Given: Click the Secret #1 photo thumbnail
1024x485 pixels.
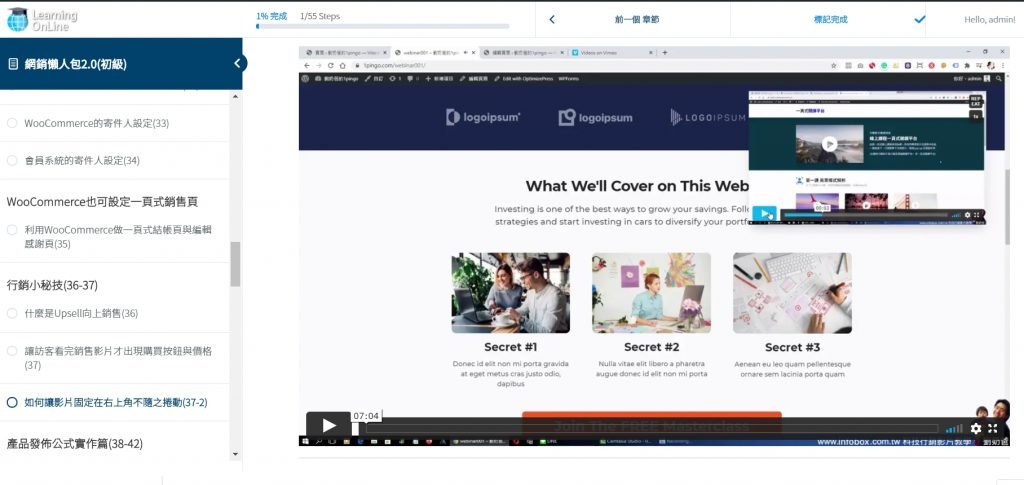Looking at the screenshot, I should pyautogui.click(x=511, y=293).
